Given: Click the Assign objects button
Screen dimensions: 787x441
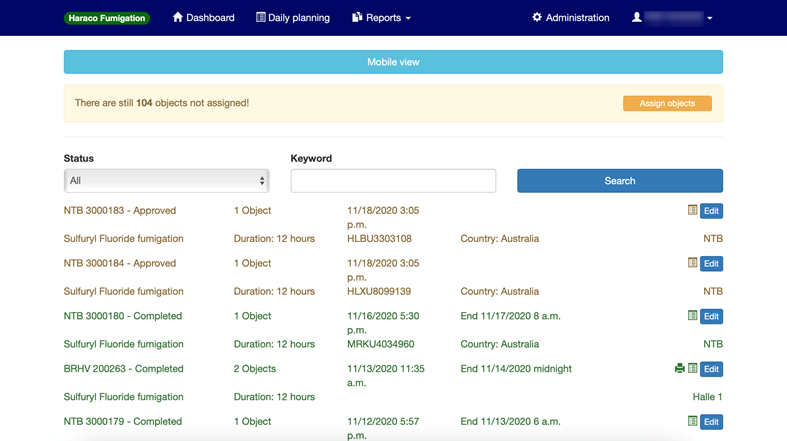Looking at the screenshot, I should point(667,103).
